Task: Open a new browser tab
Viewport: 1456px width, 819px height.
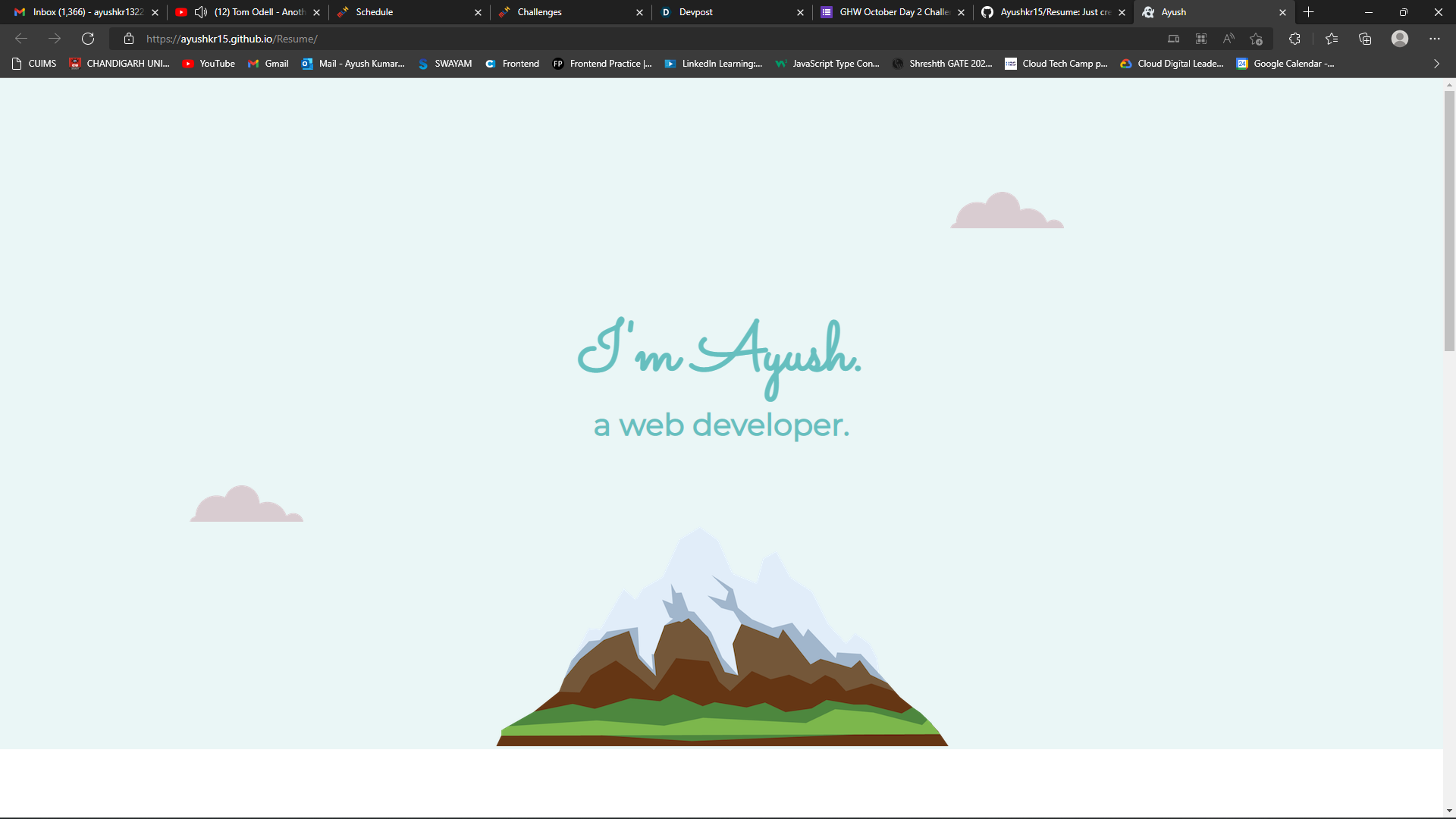Action: [1309, 12]
